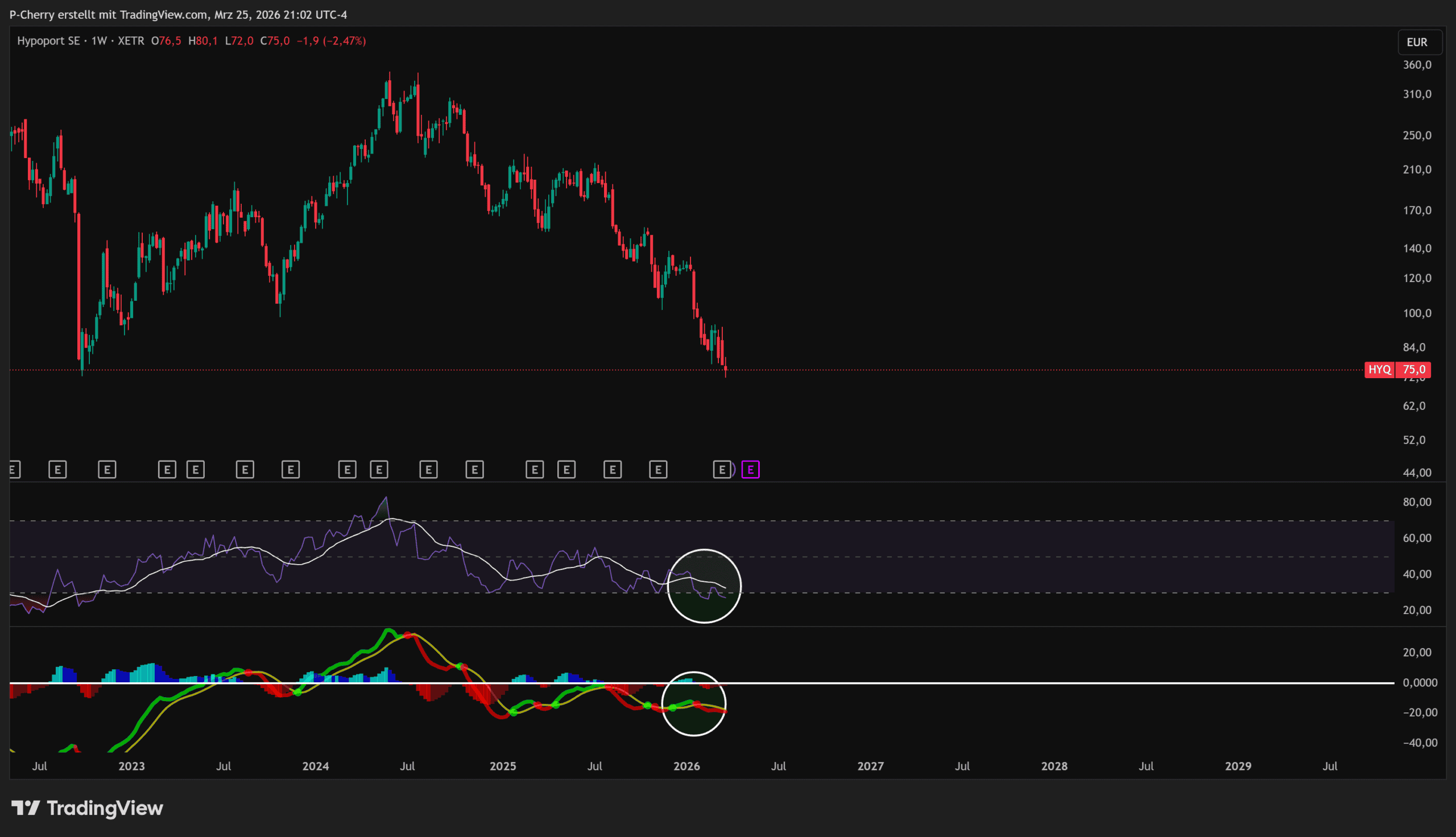Click the TradingView logo at bottom left
Screen dimensions: 1456x837
tap(88, 807)
